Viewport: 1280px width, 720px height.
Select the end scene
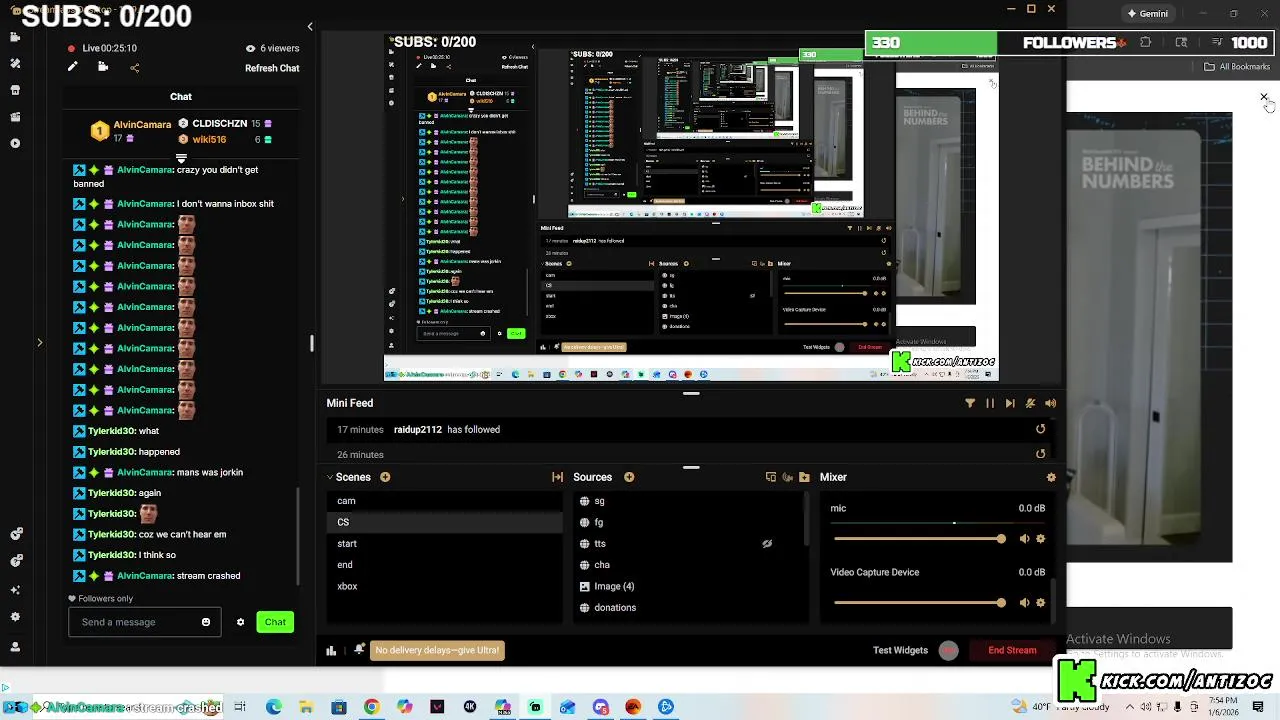(x=444, y=565)
